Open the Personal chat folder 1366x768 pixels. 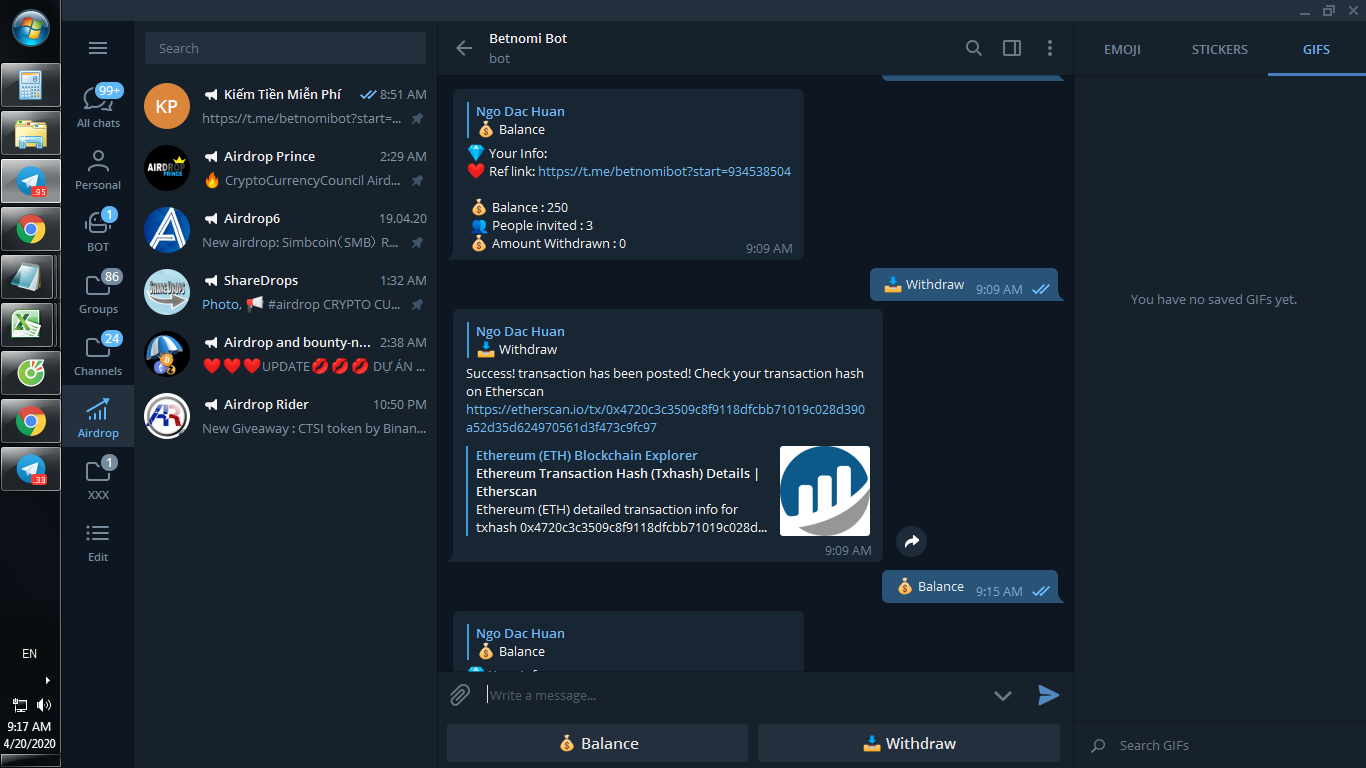tap(98, 169)
